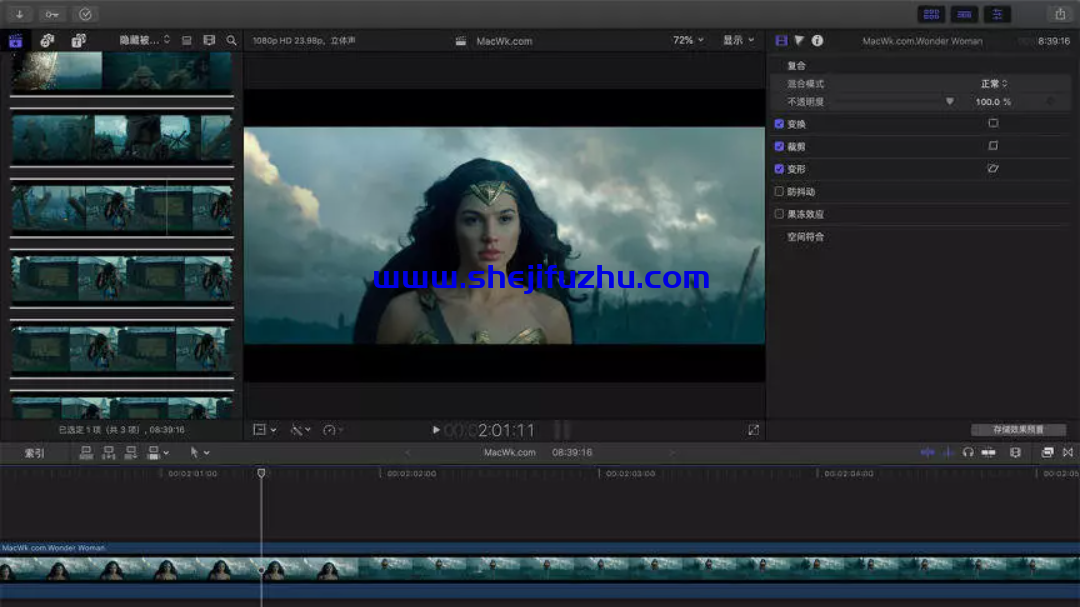Select the topmost browser clip thumbnail

coord(122,72)
